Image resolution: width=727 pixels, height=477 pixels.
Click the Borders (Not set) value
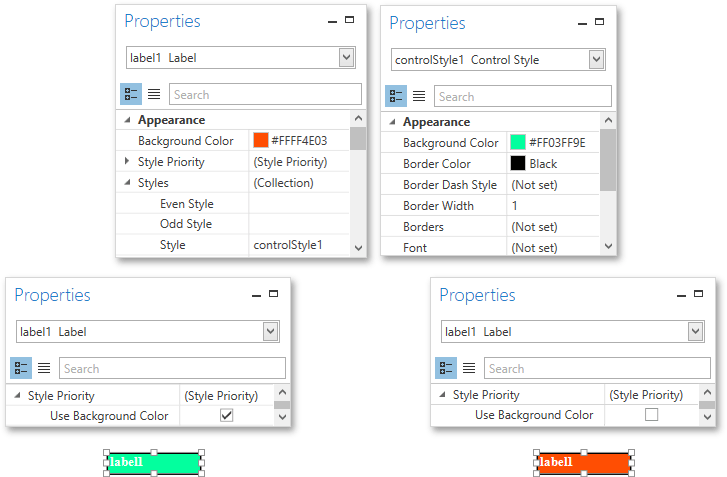[534, 227]
